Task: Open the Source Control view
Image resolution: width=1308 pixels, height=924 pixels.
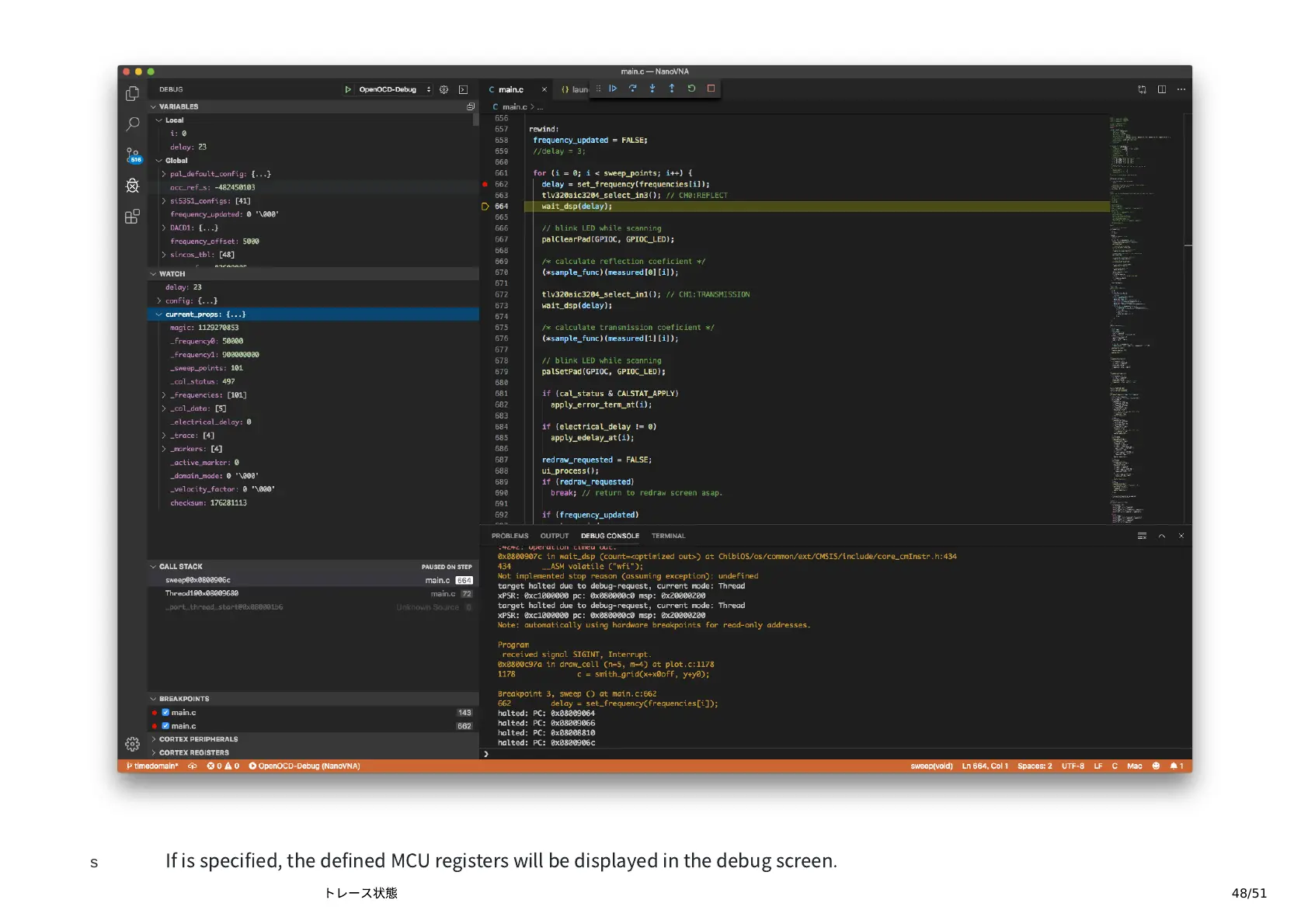Action: click(x=133, y=155)
